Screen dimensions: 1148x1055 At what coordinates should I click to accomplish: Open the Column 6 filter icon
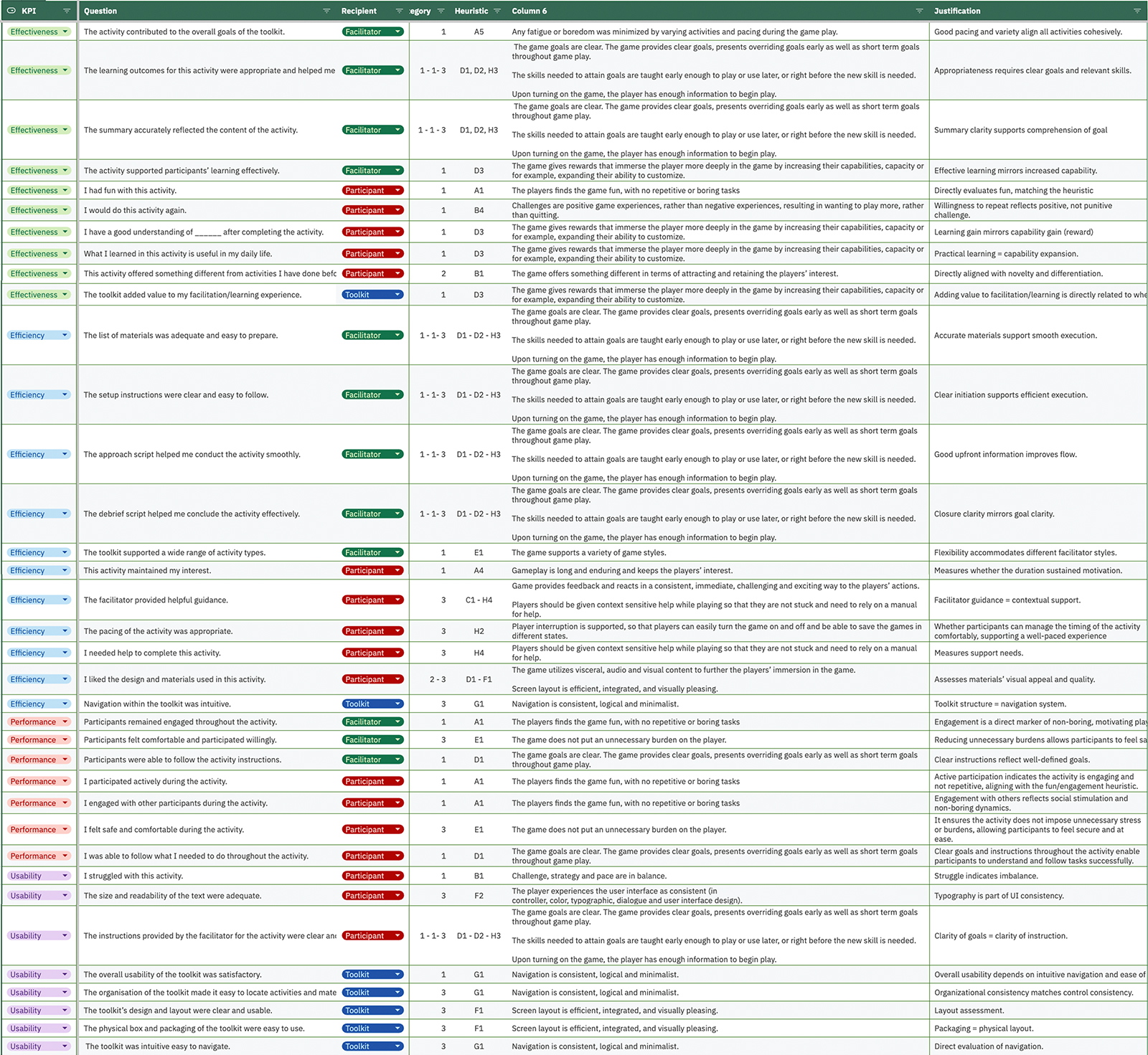919,11
